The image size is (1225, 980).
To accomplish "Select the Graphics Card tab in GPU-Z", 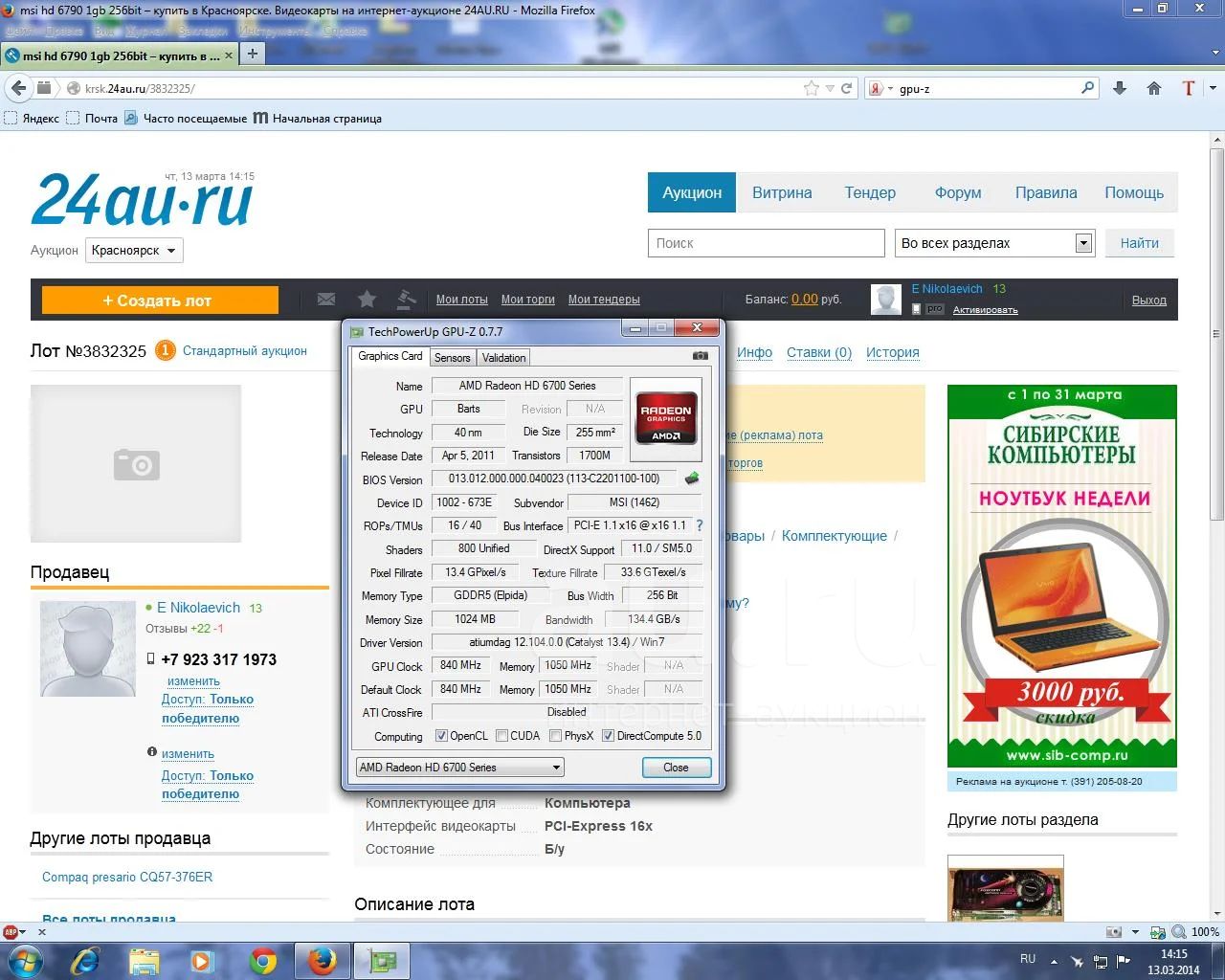I will tap(390, 356).
